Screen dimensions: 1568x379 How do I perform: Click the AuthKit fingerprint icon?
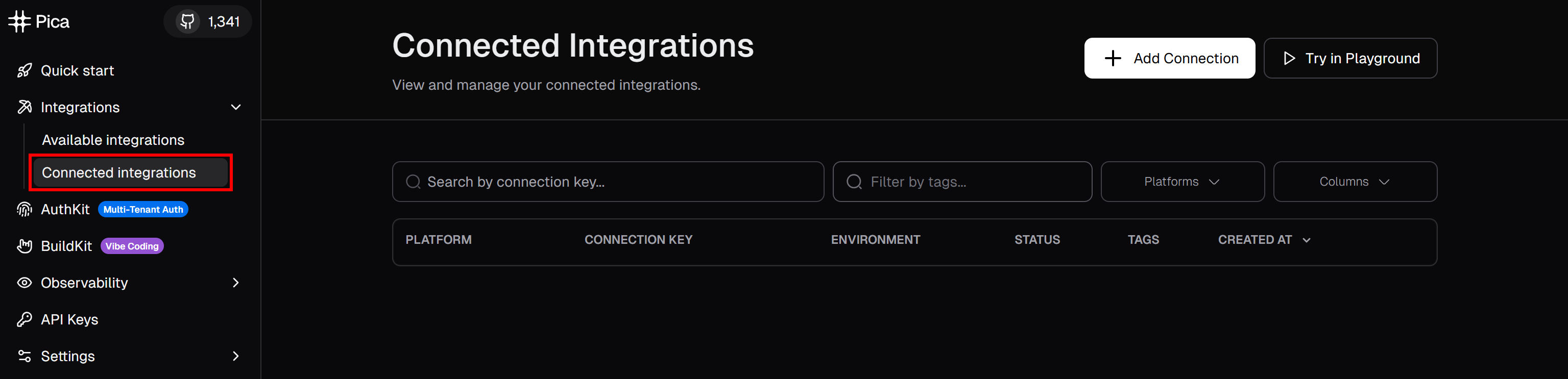(25, 210)
